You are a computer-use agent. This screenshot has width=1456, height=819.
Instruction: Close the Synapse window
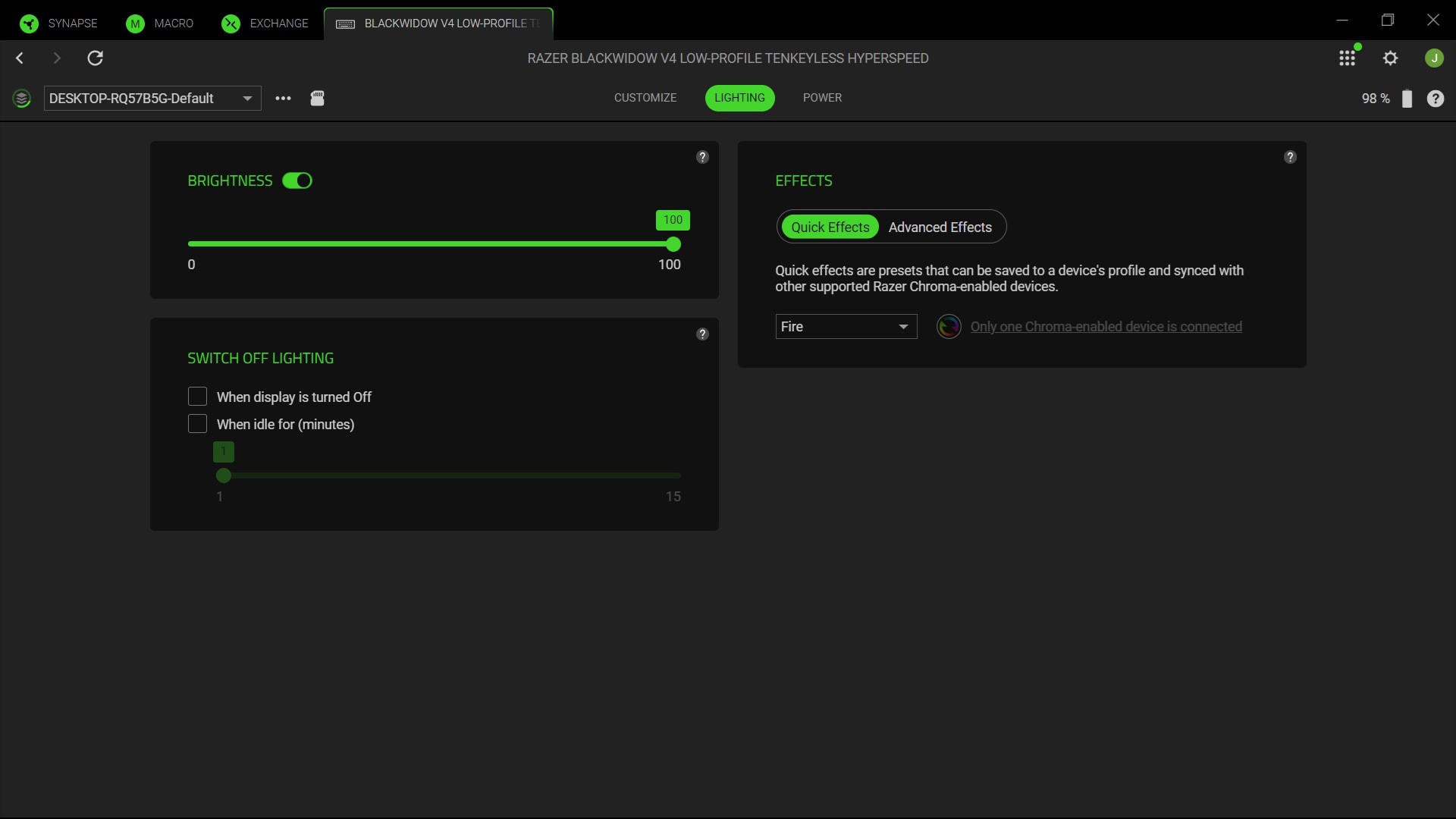(x=1433, y=20)
